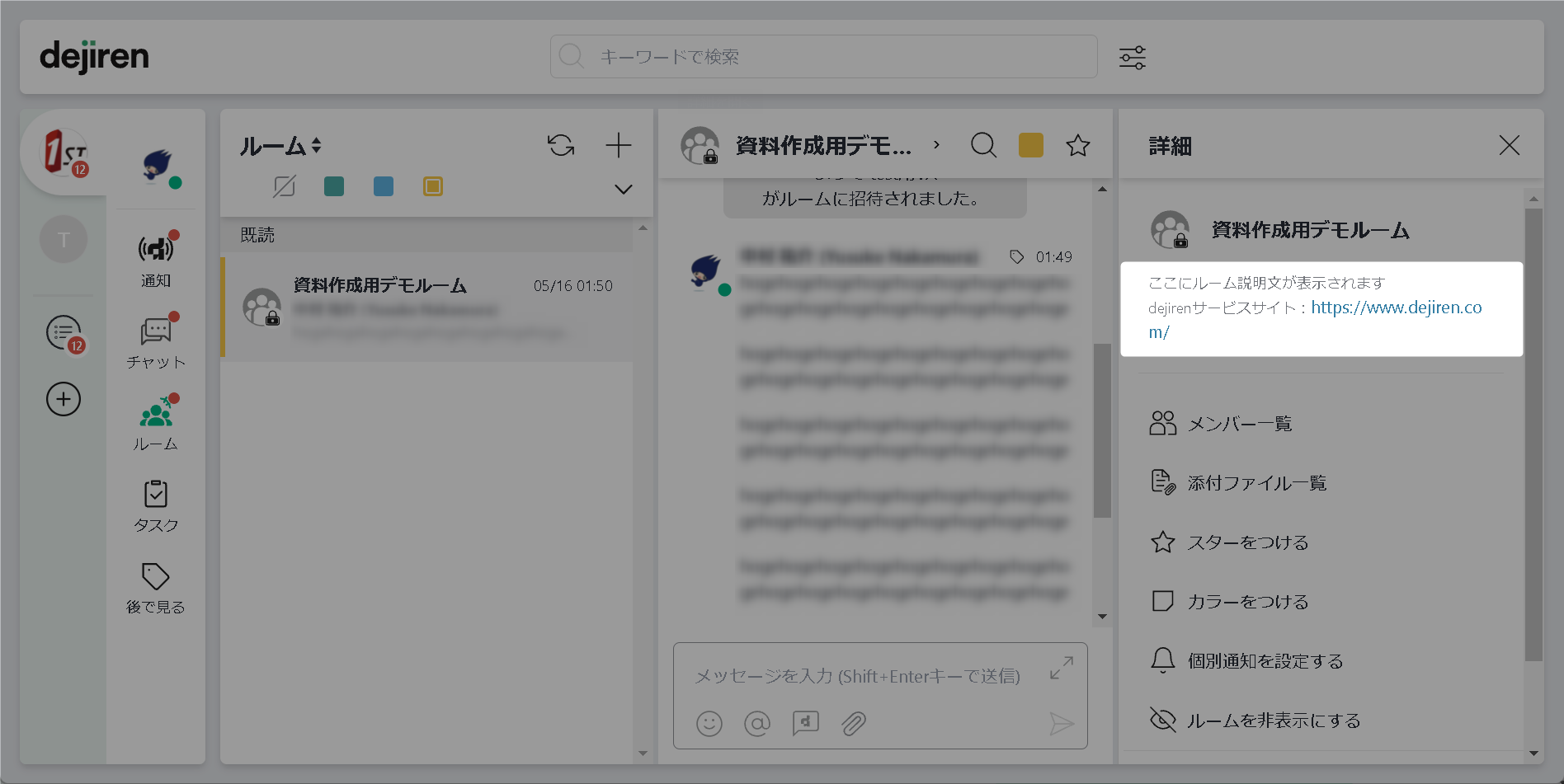
Task: Toggle the green color room filter
Action: pos(334,187)
